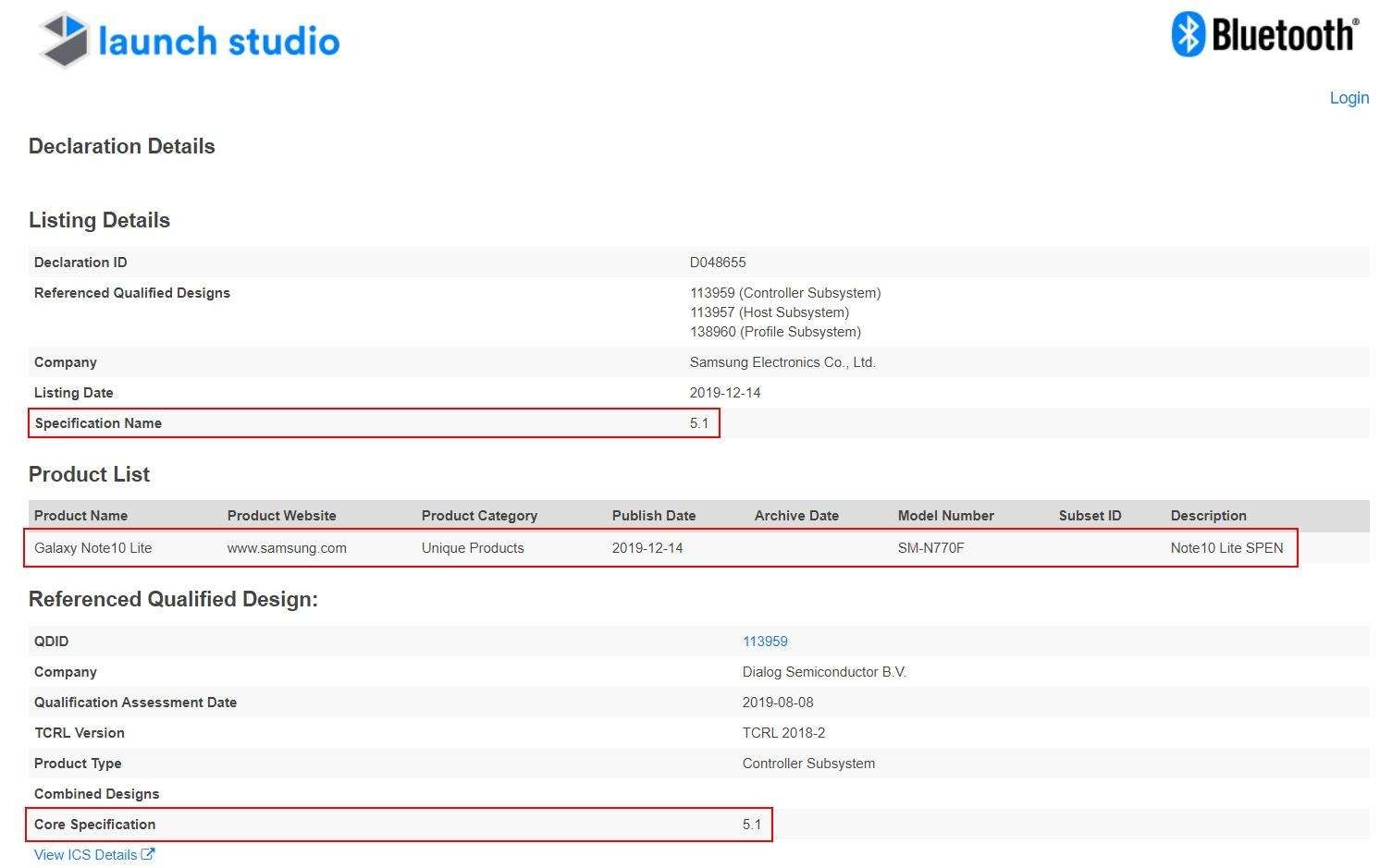Select the Product Website column header
Image resolution: width=1392 pixels, height=868 pixels.
[281, 516]
